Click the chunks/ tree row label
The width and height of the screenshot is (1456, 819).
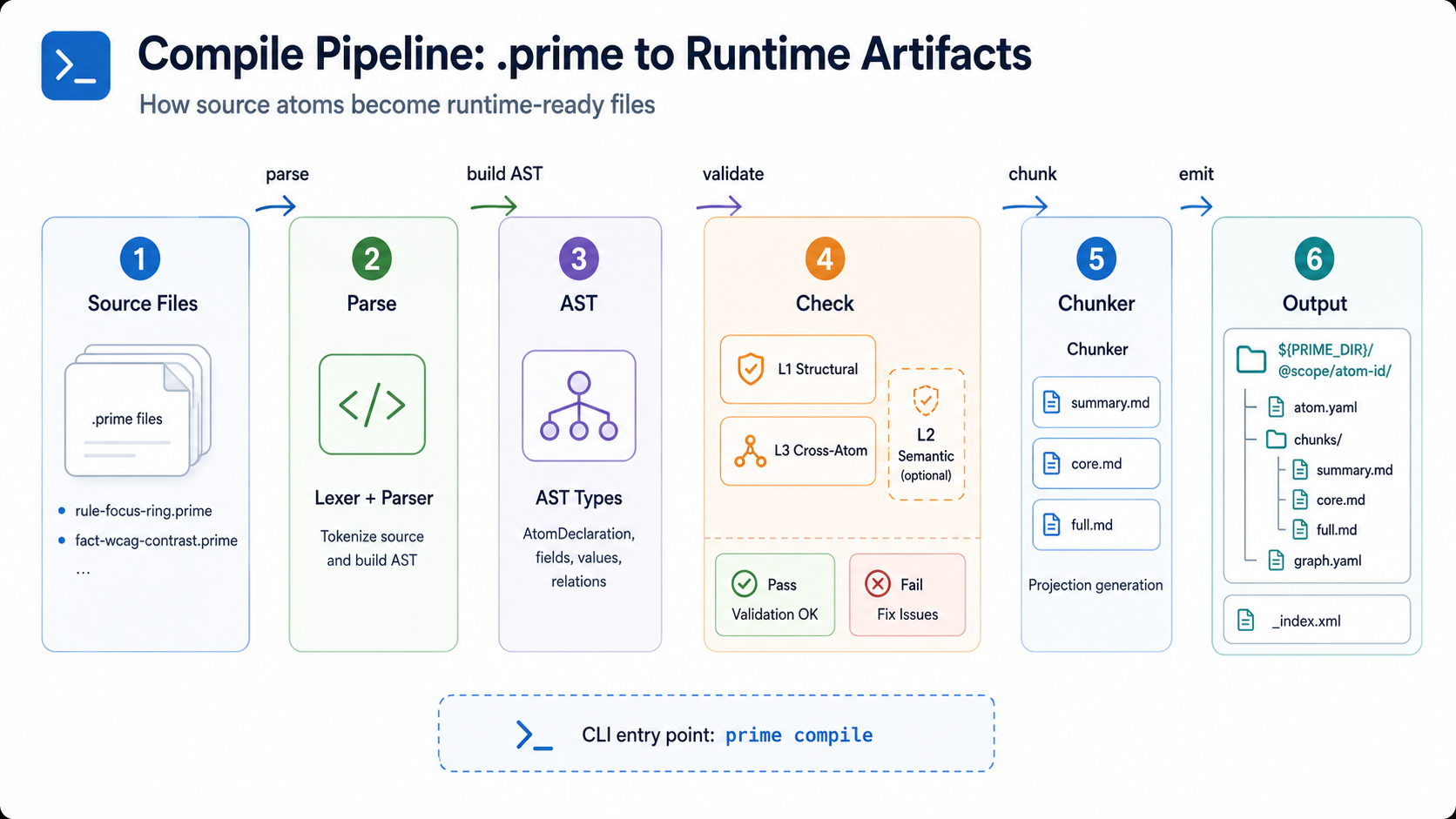point(1318,440)
